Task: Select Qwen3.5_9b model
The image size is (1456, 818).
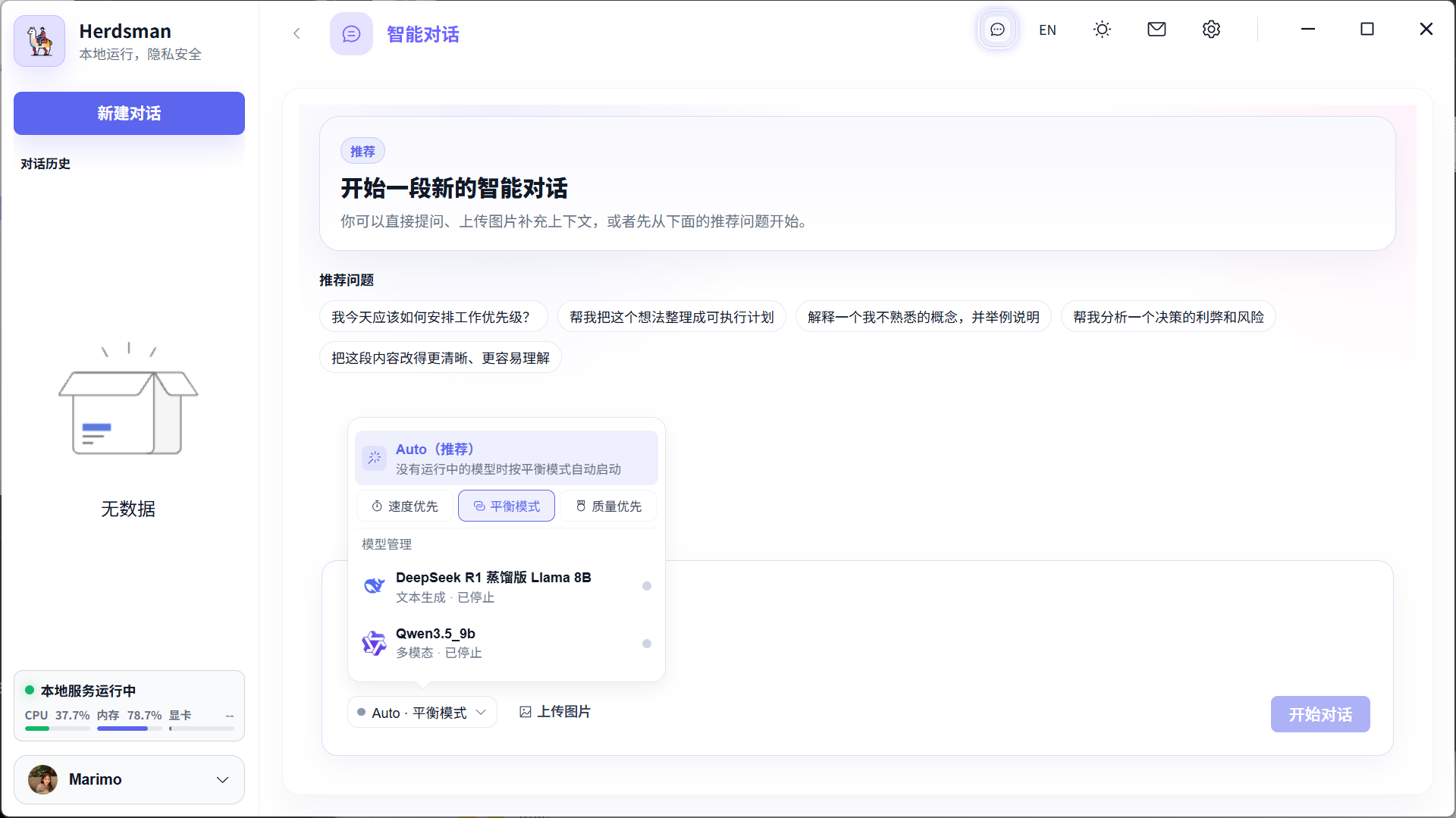Action: click(x=506, y=643)
